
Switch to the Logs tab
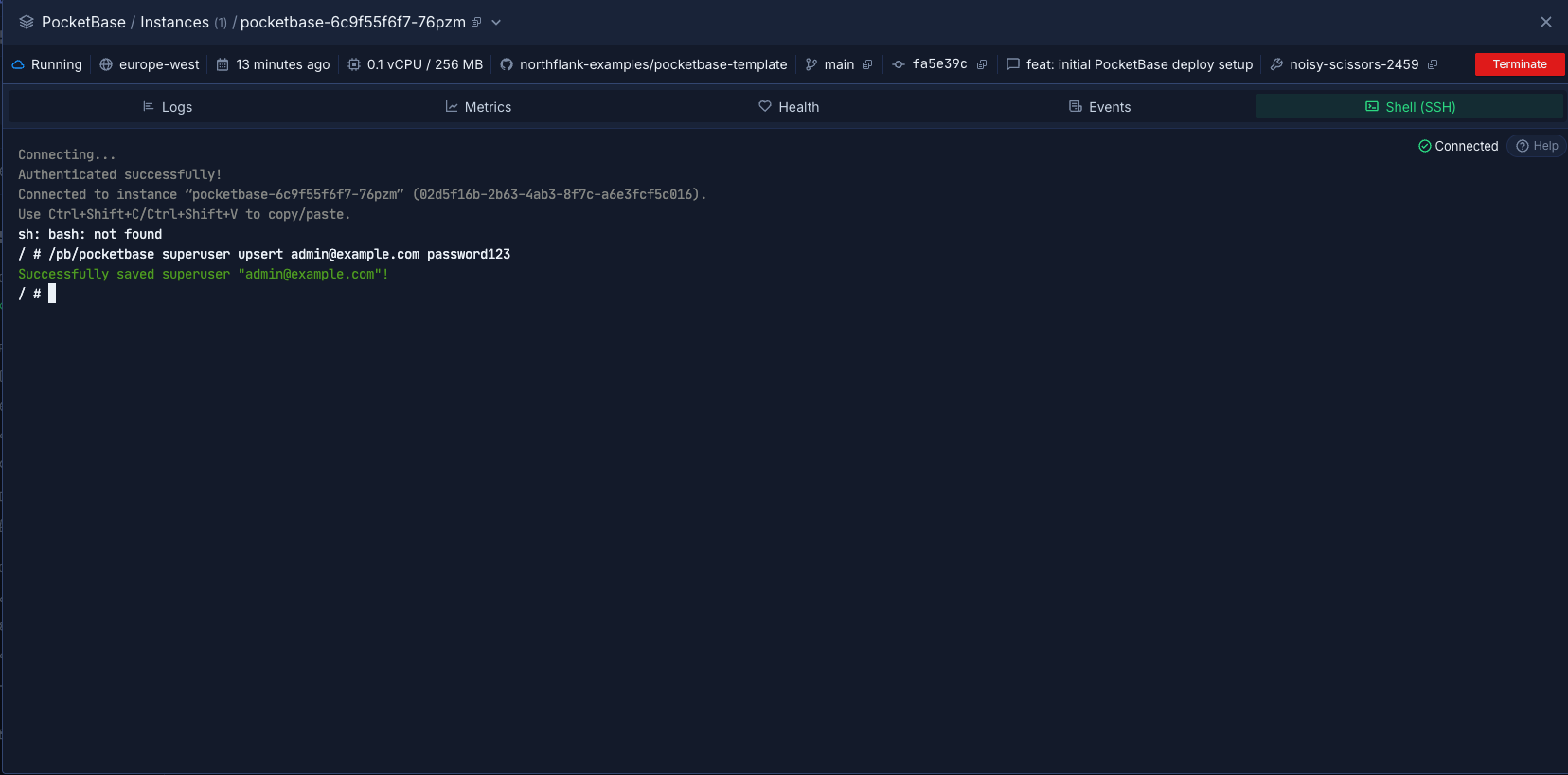tap(167, 107)
